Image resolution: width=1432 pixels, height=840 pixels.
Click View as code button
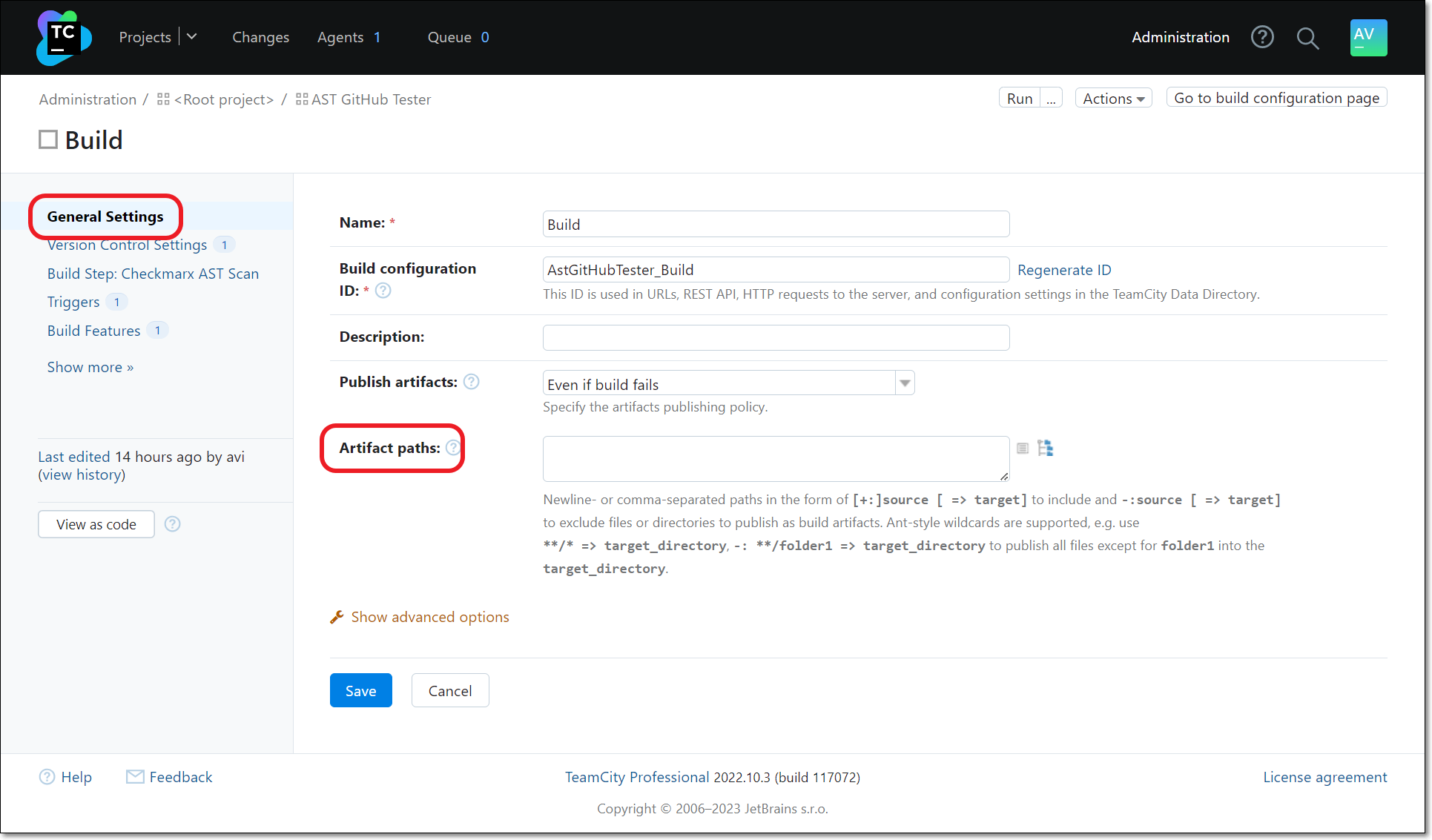96,524
